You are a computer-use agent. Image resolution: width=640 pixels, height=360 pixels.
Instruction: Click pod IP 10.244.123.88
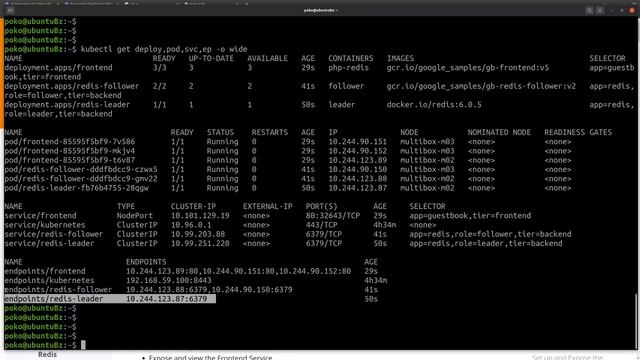pyautogui.click(x=358, y=179)
